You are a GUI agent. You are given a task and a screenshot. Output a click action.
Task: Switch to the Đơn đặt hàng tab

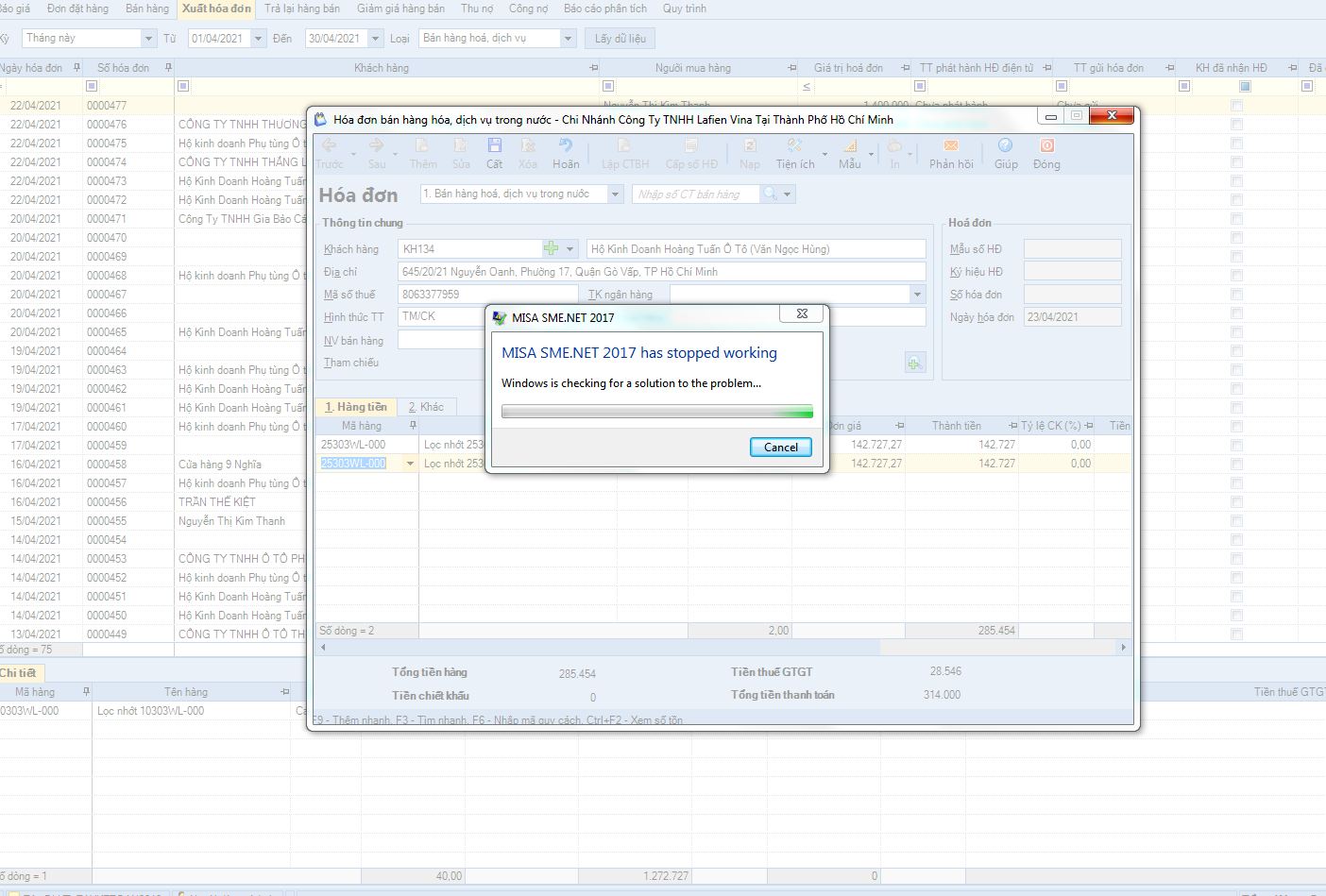pyautogui.click(x=77, y=8)
